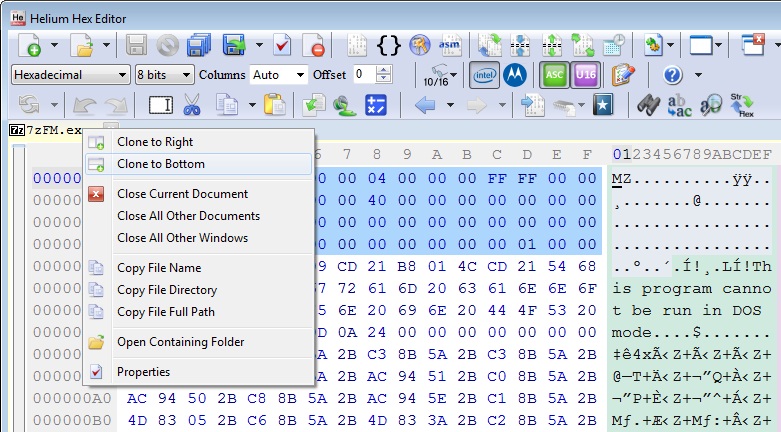This screenshot has width=781, height=432.
Task: Click the magnifier find text icon
Action: 711,105
